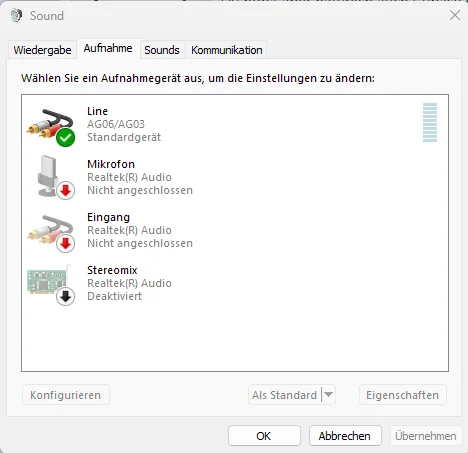Click the Konfigurieren button

click(66, 395)
